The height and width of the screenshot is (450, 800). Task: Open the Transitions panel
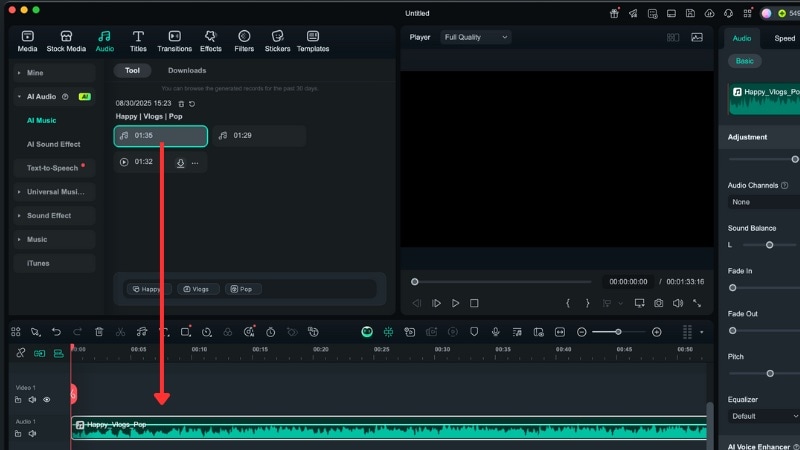(174, 41)
